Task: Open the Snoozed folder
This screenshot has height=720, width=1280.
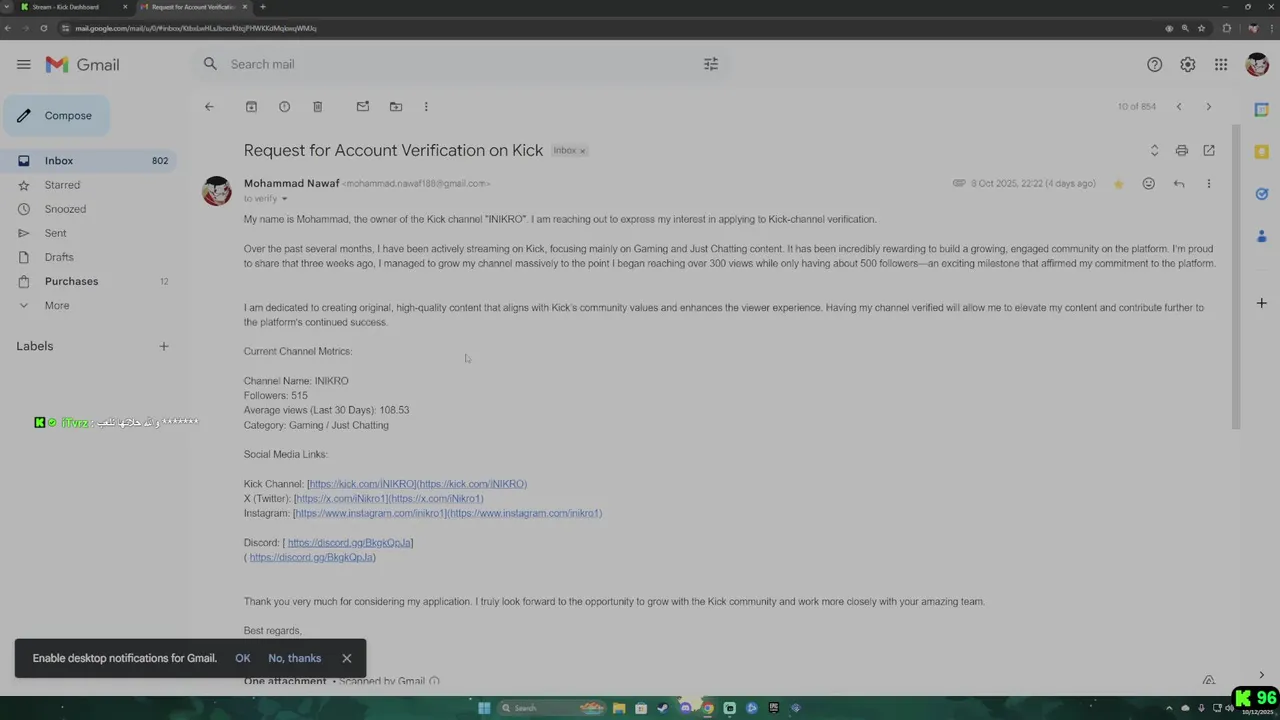Action: (x=88, y=209)
